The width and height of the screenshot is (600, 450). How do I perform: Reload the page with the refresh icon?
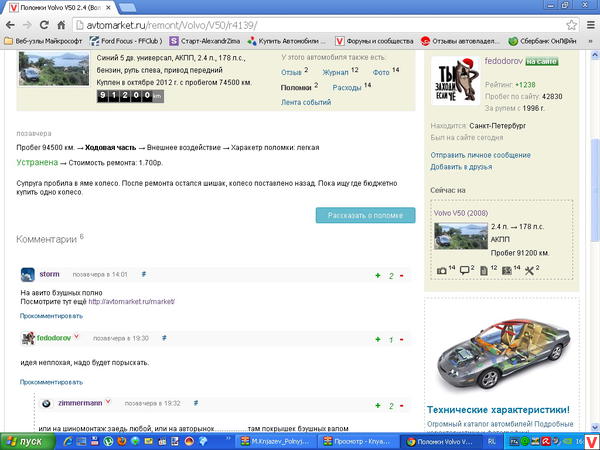coord(44,25)
